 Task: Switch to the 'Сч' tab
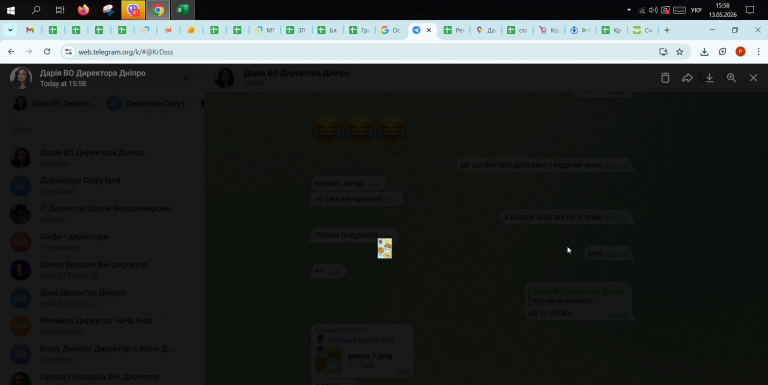pyautogui.click(x=643, y=30)
